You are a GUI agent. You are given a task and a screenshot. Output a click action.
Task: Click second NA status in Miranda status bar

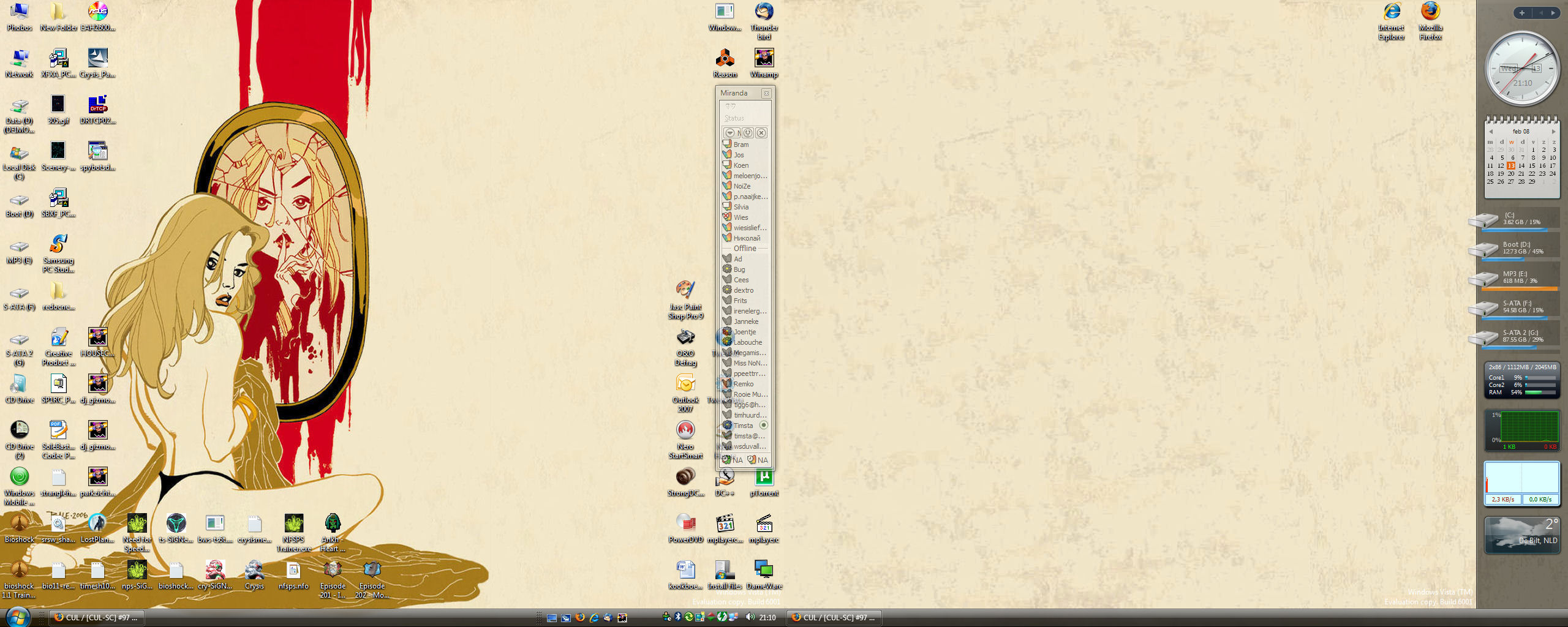click(x=758, y=460)
